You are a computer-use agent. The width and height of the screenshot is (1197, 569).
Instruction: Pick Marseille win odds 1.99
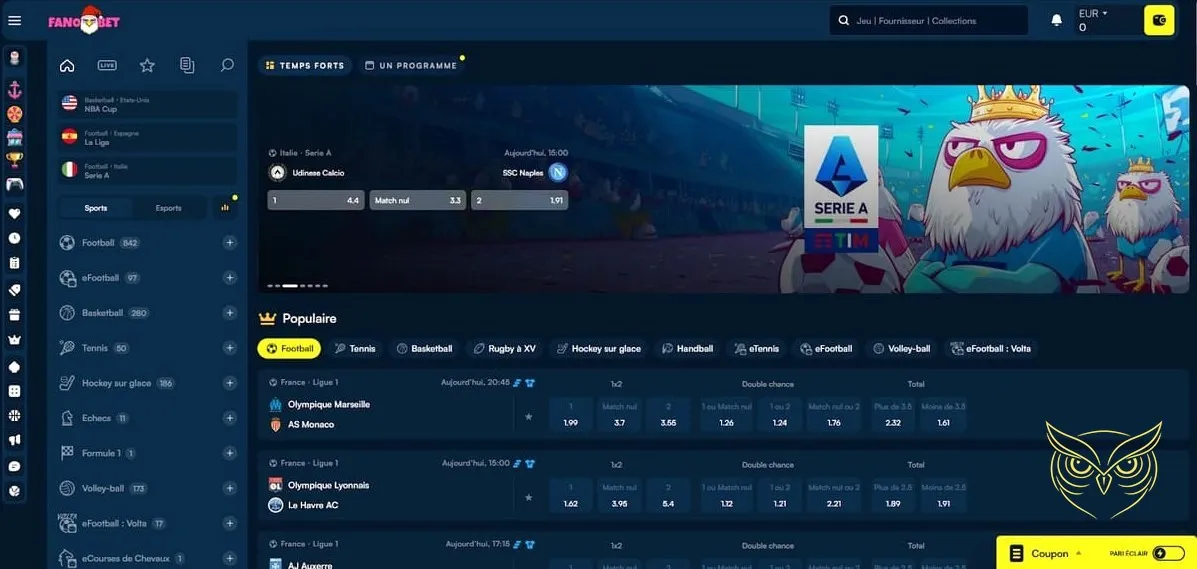(x=570, y=415)
